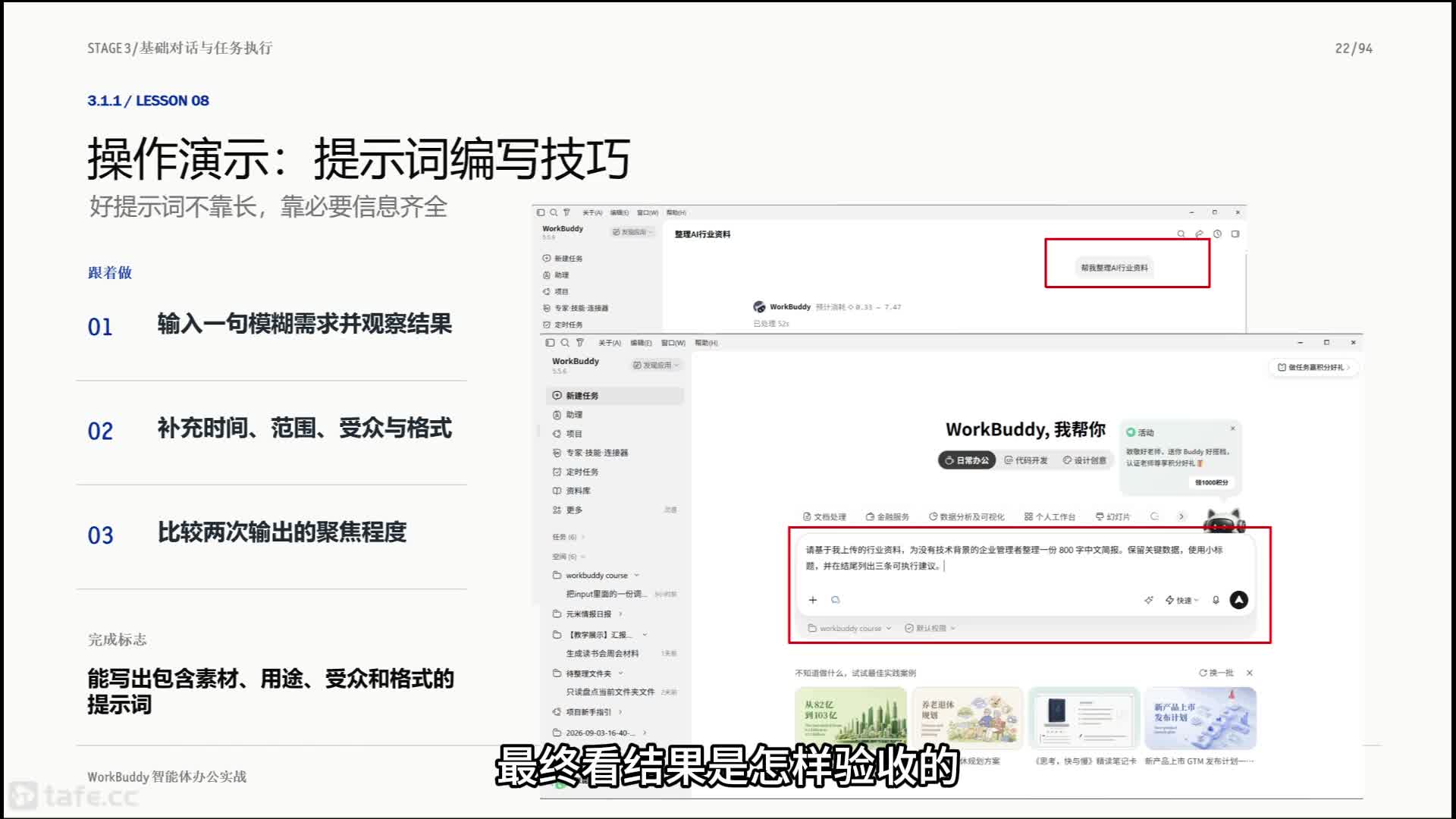The image size is (1456, 819).
Task: Select the 日常办公 mode tab
Action: click(967, 460)
